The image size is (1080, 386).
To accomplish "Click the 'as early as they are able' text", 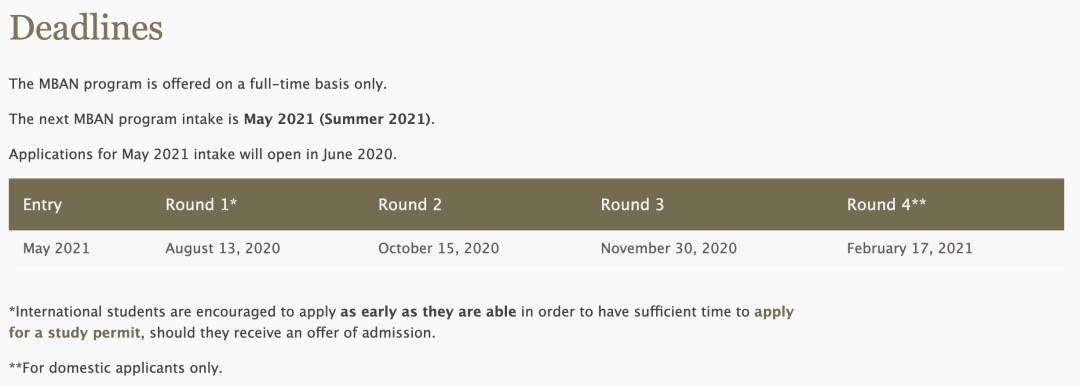I will [x=428, y=312].
